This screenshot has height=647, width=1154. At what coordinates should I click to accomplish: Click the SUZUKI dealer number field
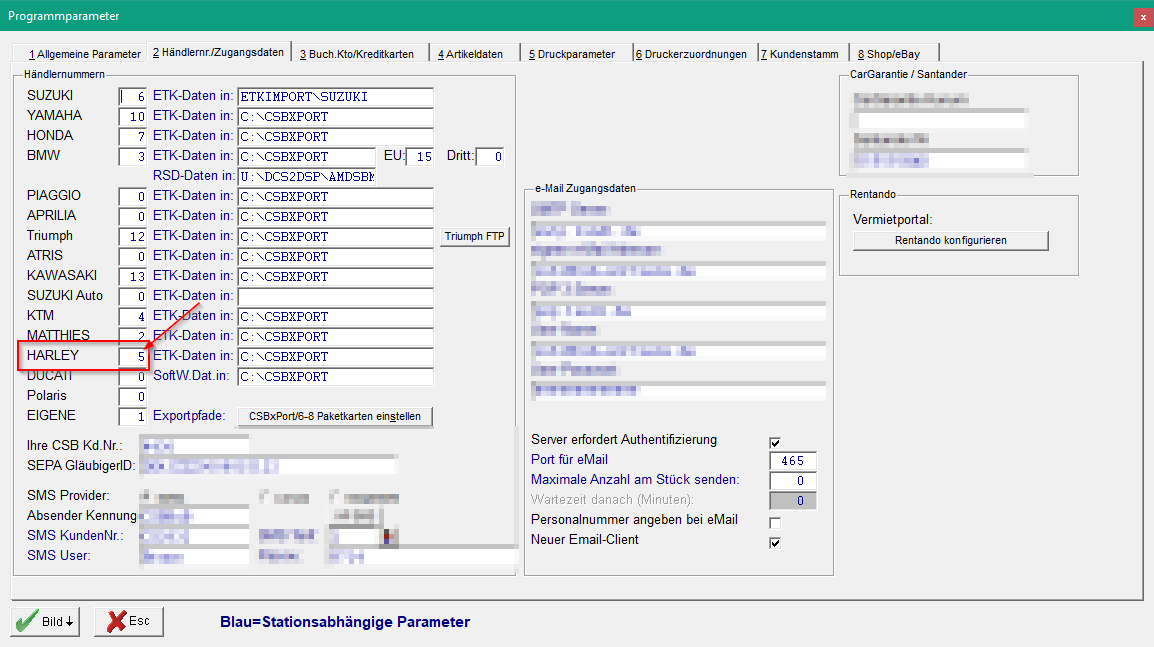pyautogui.click(x=132, y=96)
